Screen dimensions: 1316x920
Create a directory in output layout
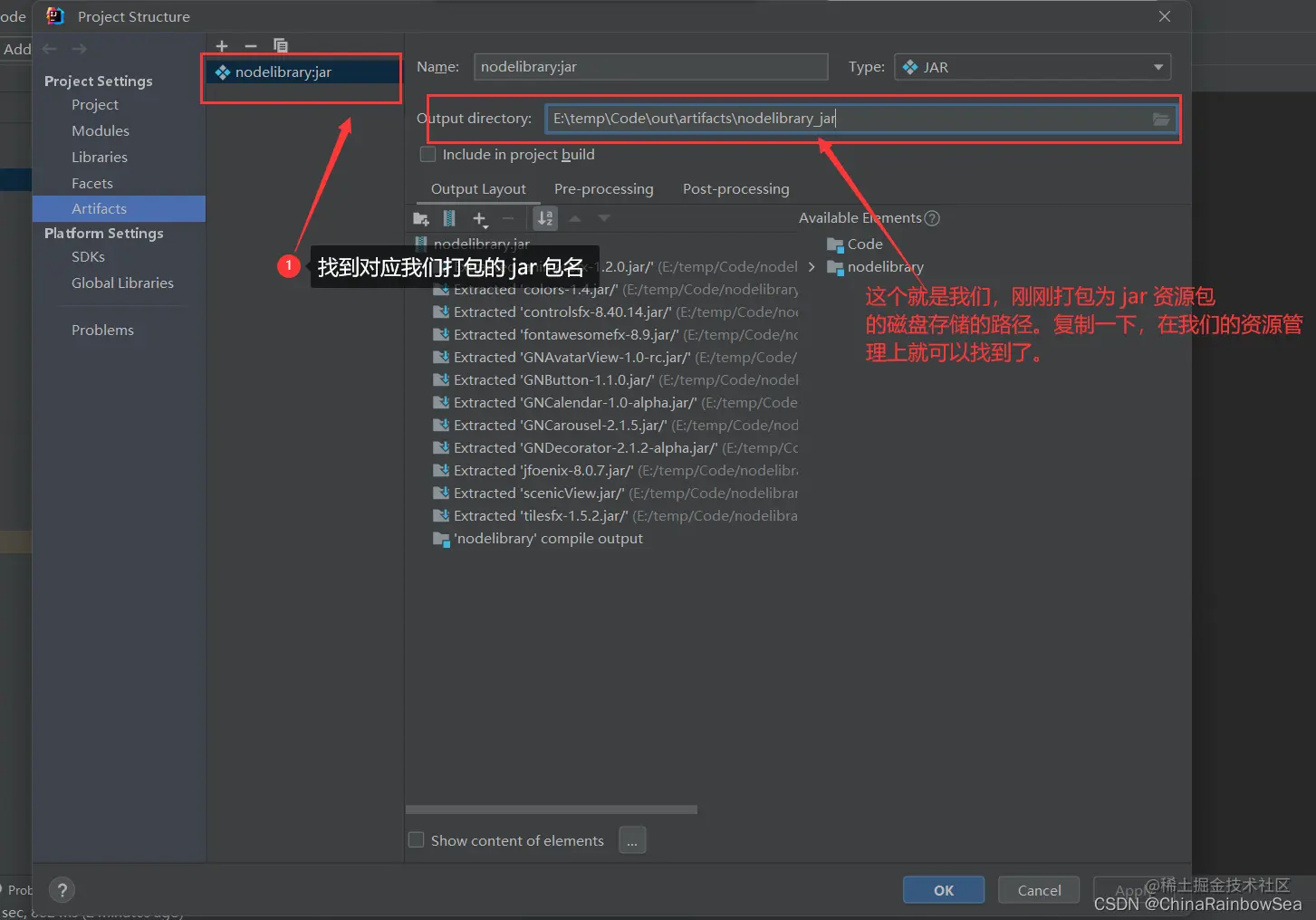[x=421, y=218]
